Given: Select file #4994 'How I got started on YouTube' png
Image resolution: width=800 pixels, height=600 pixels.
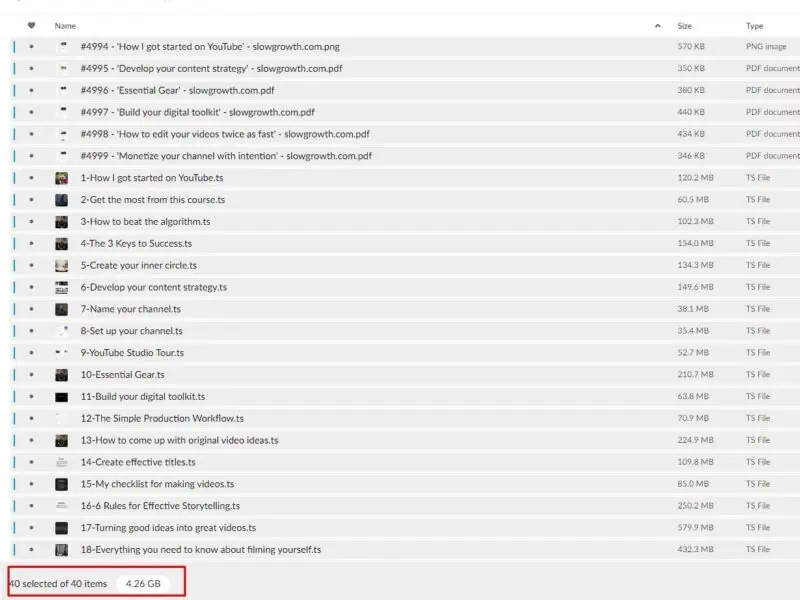Looking at the screenshot, I should pyautogui.click(x=210, y=46).
